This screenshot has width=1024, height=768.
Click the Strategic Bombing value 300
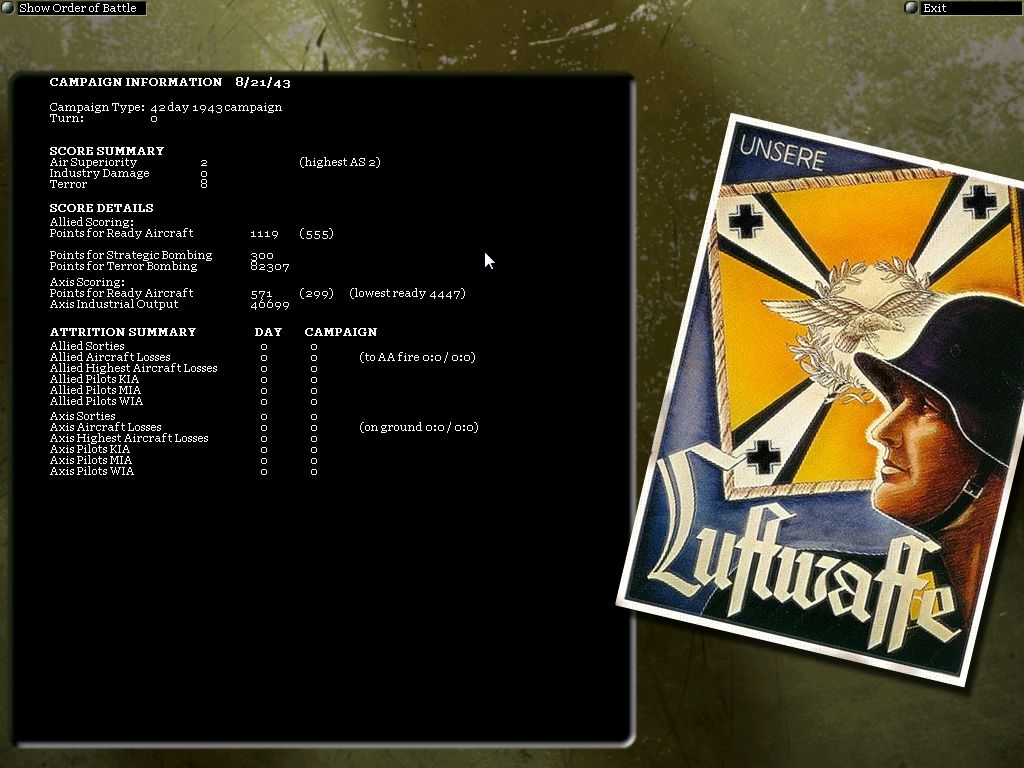coord(262,256)
